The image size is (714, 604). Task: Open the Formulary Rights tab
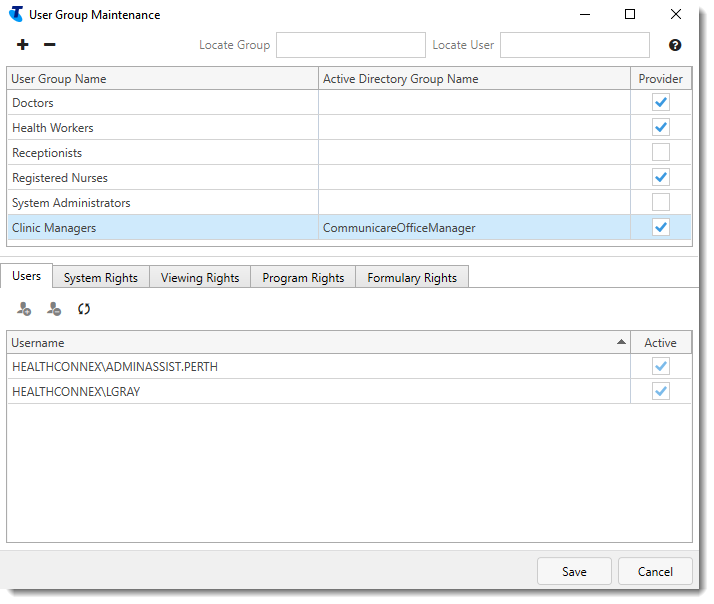click(x=412, y=277)
